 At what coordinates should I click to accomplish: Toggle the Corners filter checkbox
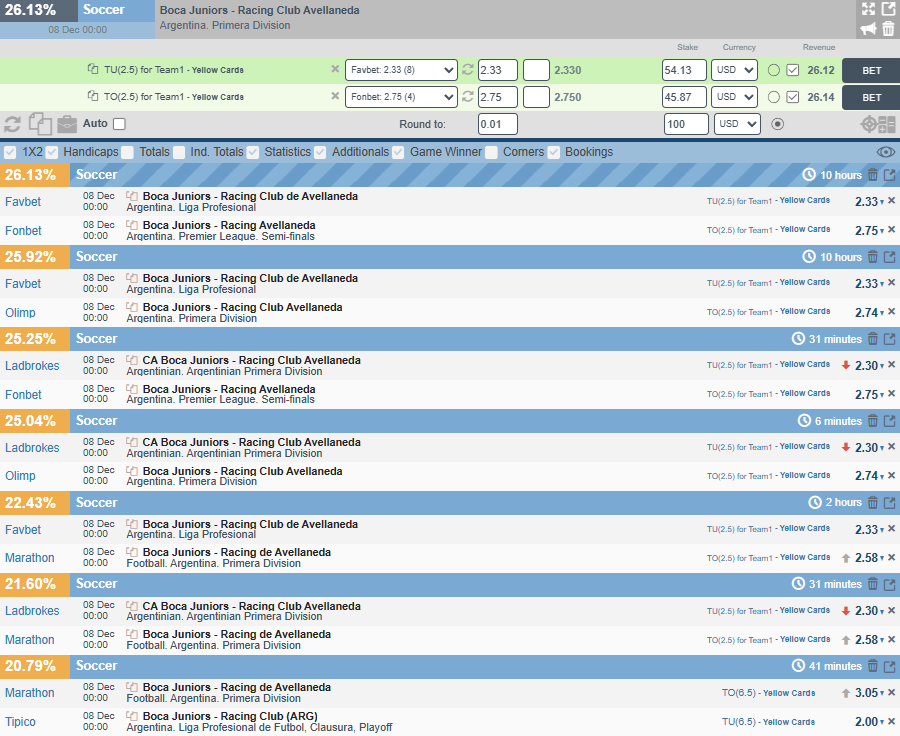pos(491,152)
